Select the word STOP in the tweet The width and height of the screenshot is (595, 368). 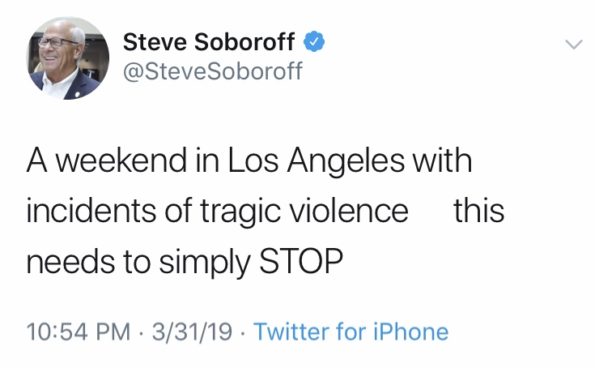pyautogui.click(x=301, y=261)
